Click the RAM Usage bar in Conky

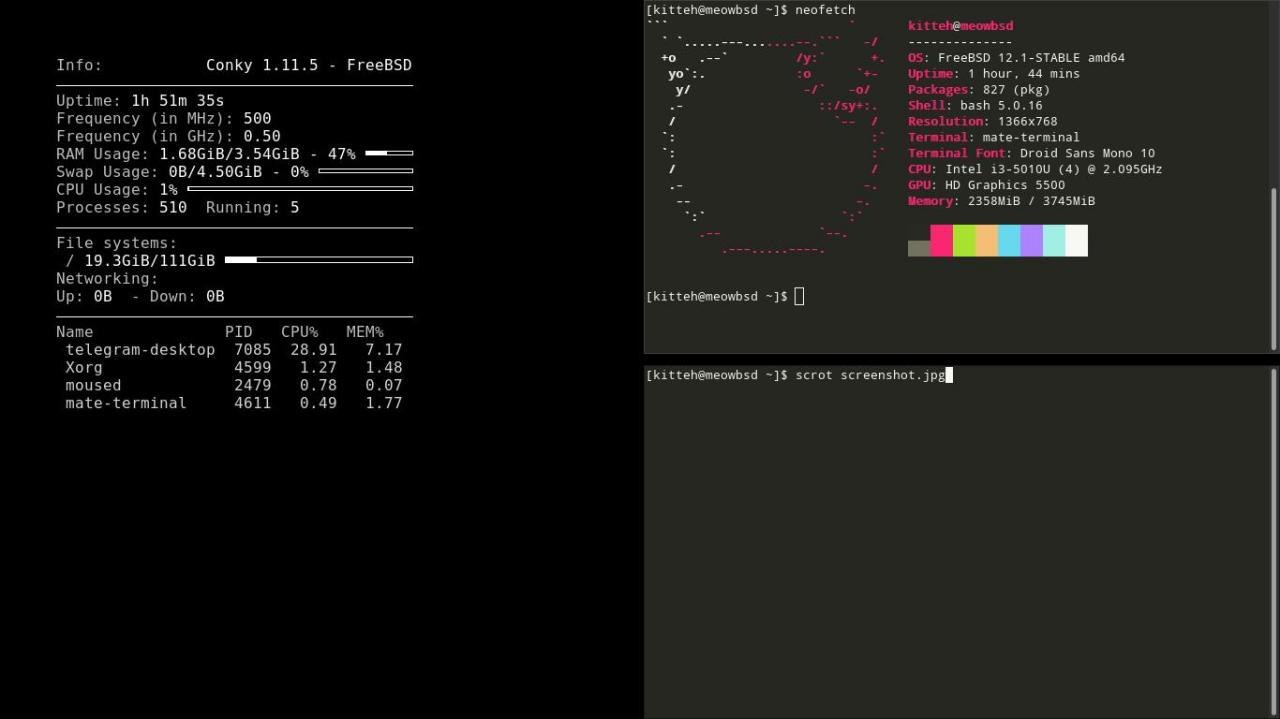point(389,153)
